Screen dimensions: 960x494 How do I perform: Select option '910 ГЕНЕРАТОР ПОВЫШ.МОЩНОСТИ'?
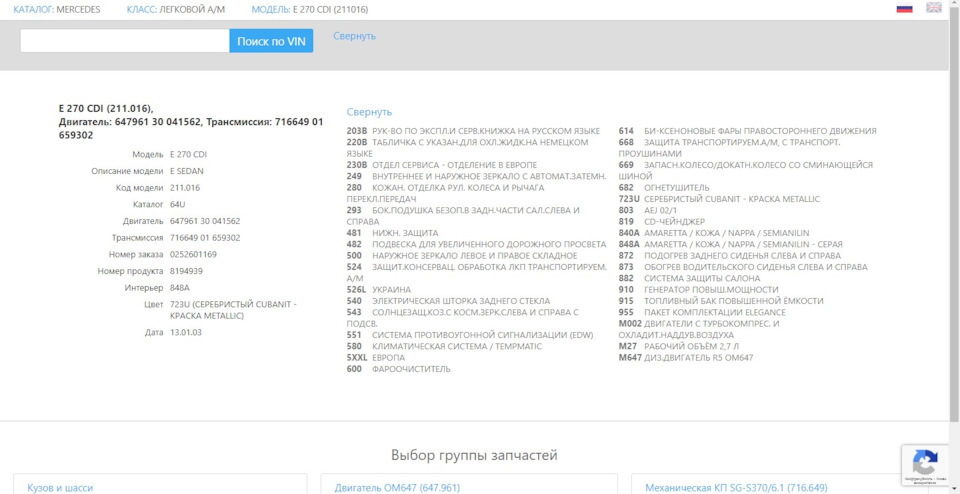(x=699, y=290)
